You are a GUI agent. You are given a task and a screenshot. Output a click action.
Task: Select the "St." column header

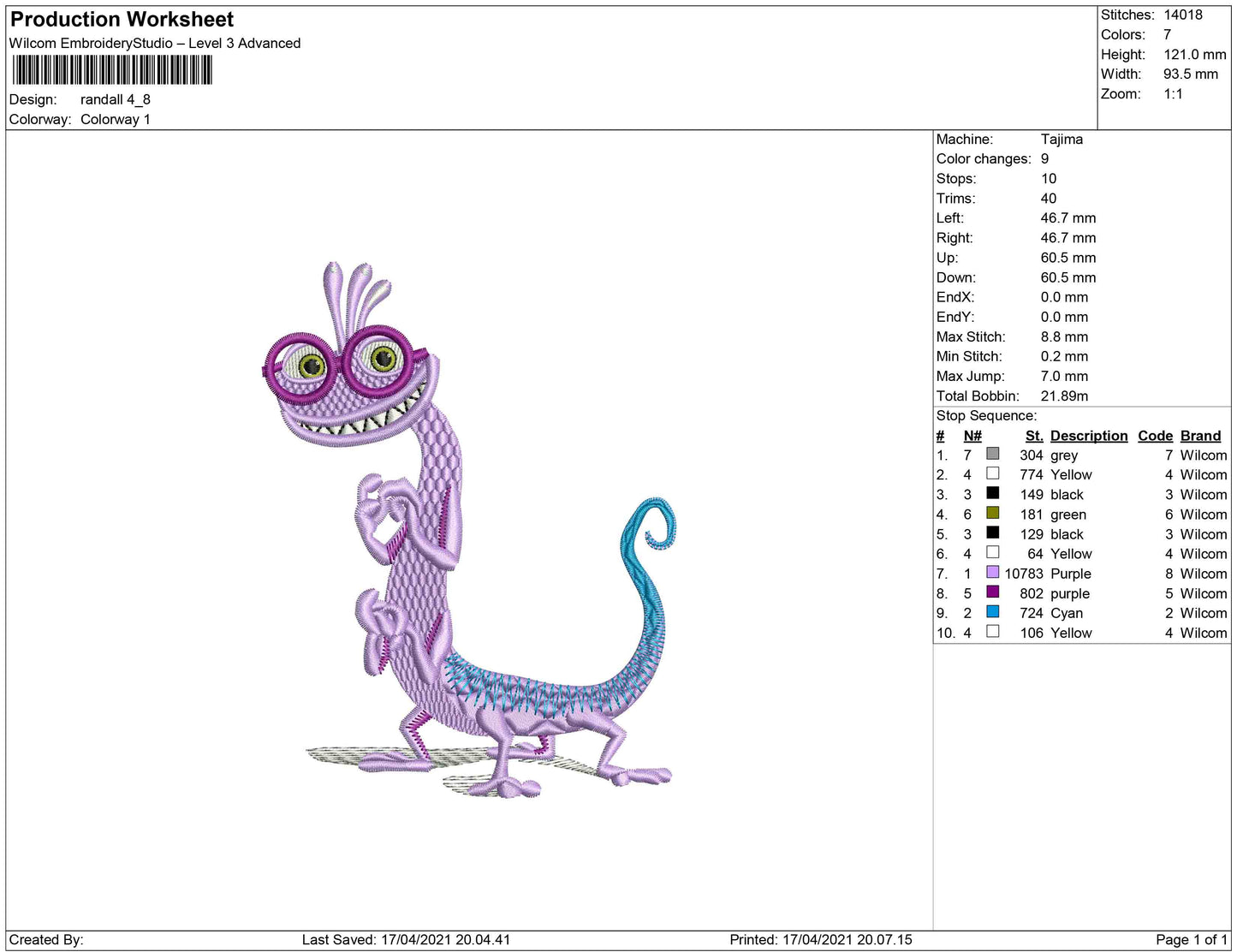tap(1034, 435)
